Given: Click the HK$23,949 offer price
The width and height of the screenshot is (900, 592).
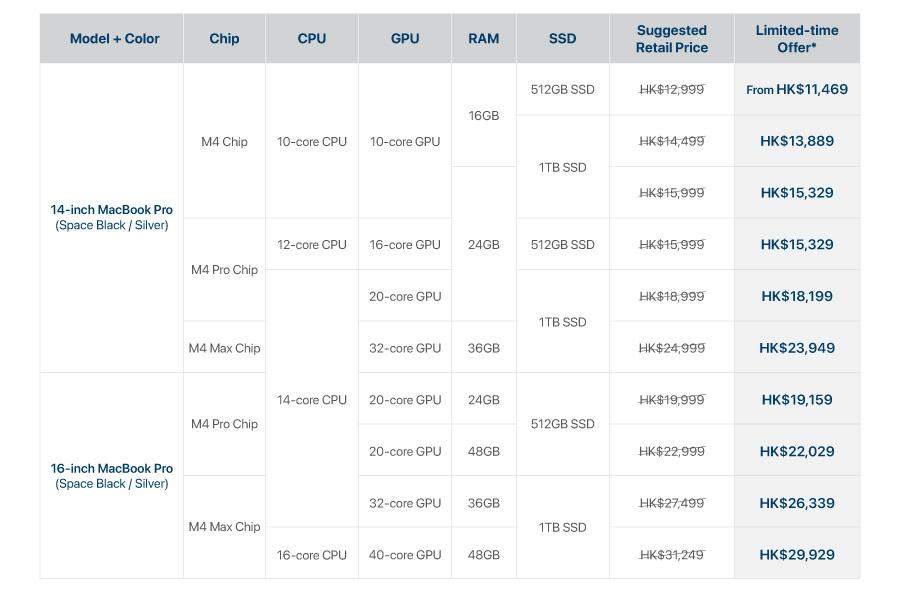Looking at the screenshot, I should (797, 348).
